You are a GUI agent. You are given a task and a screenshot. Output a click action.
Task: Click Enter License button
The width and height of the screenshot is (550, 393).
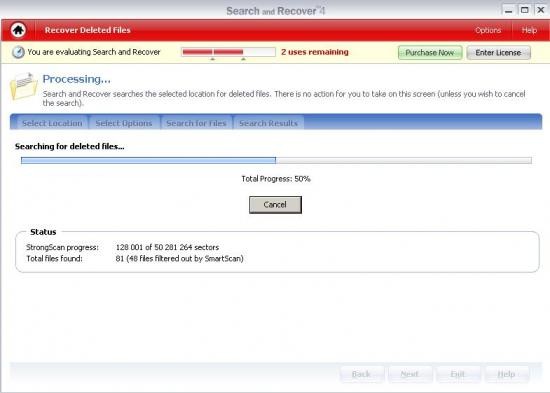(x=498, y=53)
